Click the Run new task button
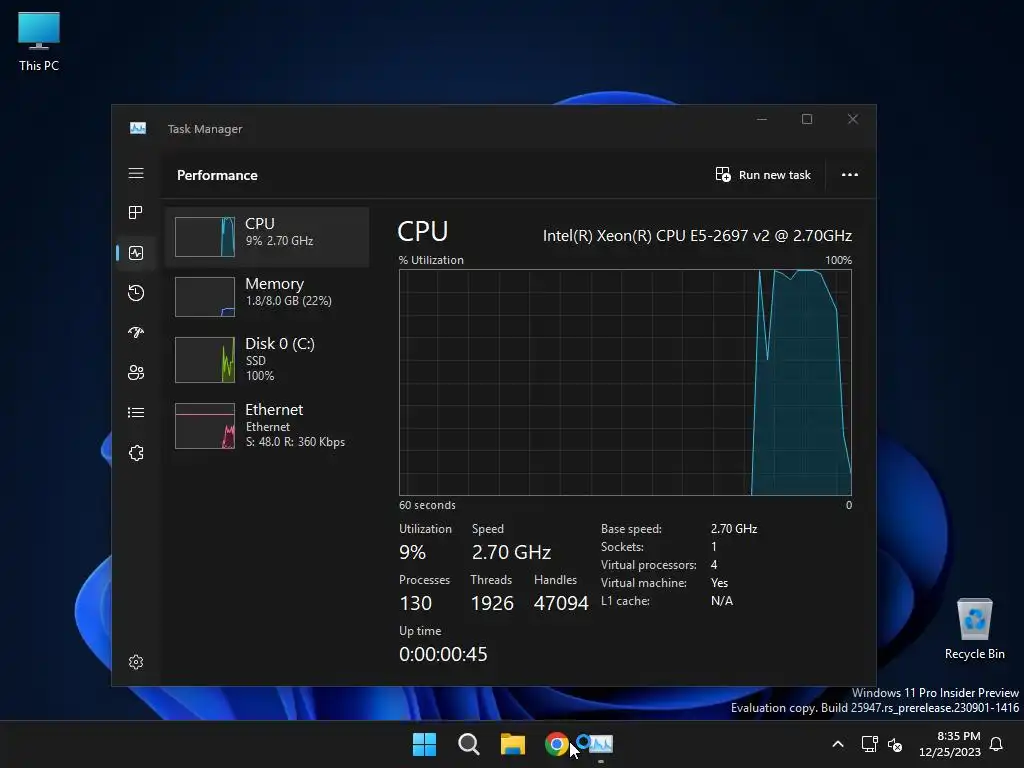Image resolution: width=1024 pixels, height=768 pixels. pyautogui.click(x=763, y=174)
